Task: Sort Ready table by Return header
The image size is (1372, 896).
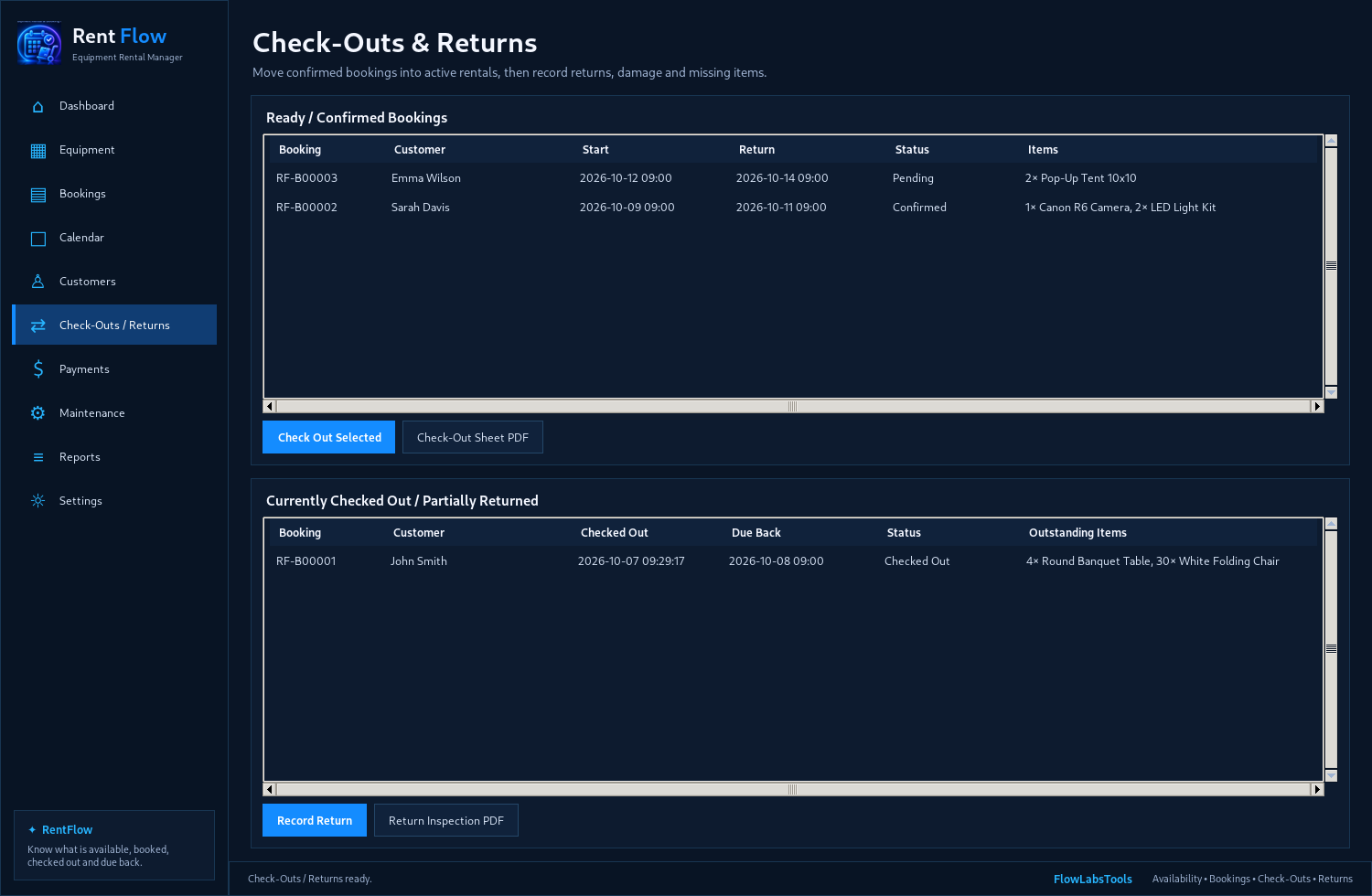Action: (x=756, y=150)
